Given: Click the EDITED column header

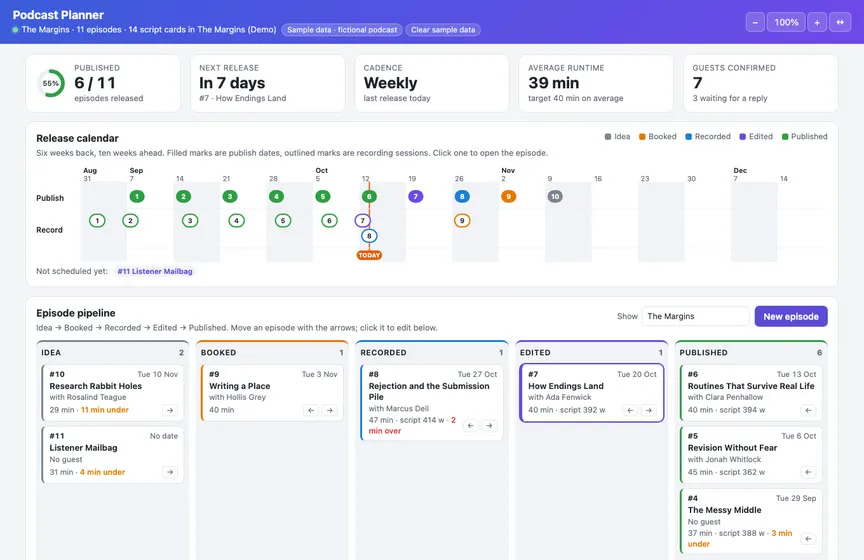Looking at the screenshot, I should pos(591,353).
